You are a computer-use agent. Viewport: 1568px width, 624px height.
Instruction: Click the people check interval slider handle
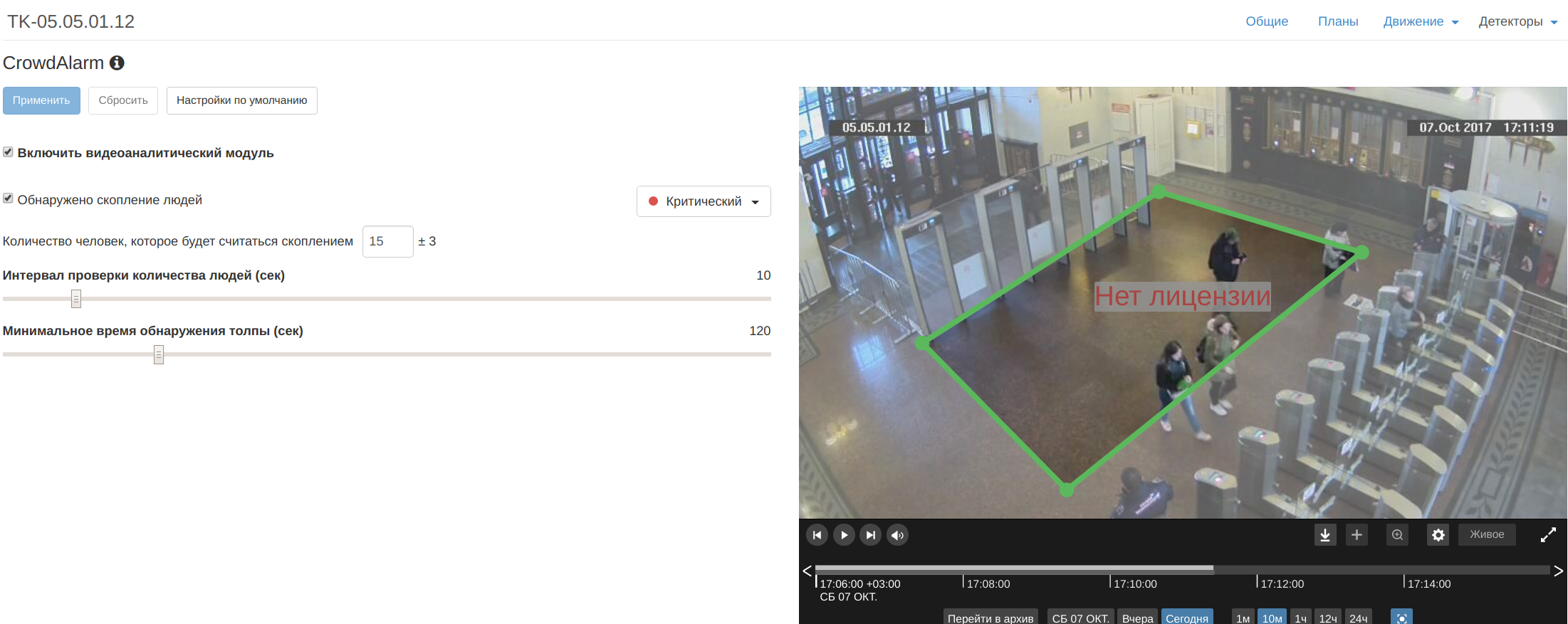click(x=76, y=299)
